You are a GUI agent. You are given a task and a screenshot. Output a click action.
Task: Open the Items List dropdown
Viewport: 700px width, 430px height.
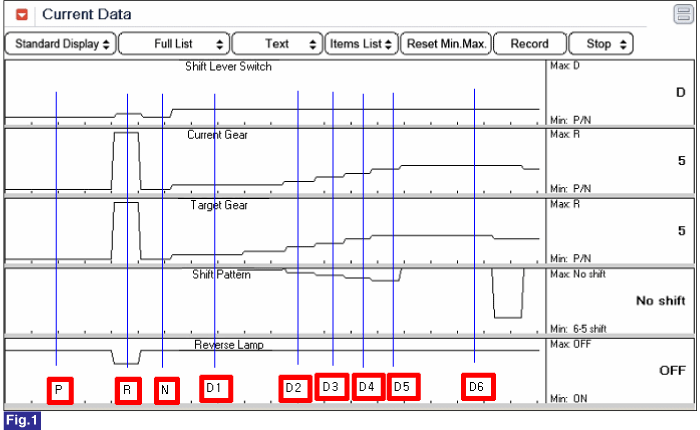361,44
